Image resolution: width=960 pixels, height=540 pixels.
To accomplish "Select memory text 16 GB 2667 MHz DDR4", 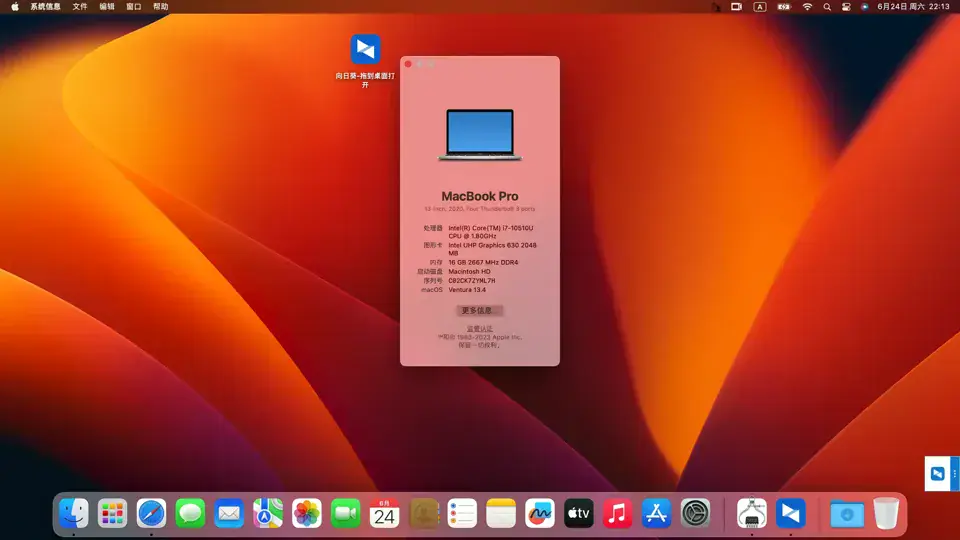I will 483,262.
